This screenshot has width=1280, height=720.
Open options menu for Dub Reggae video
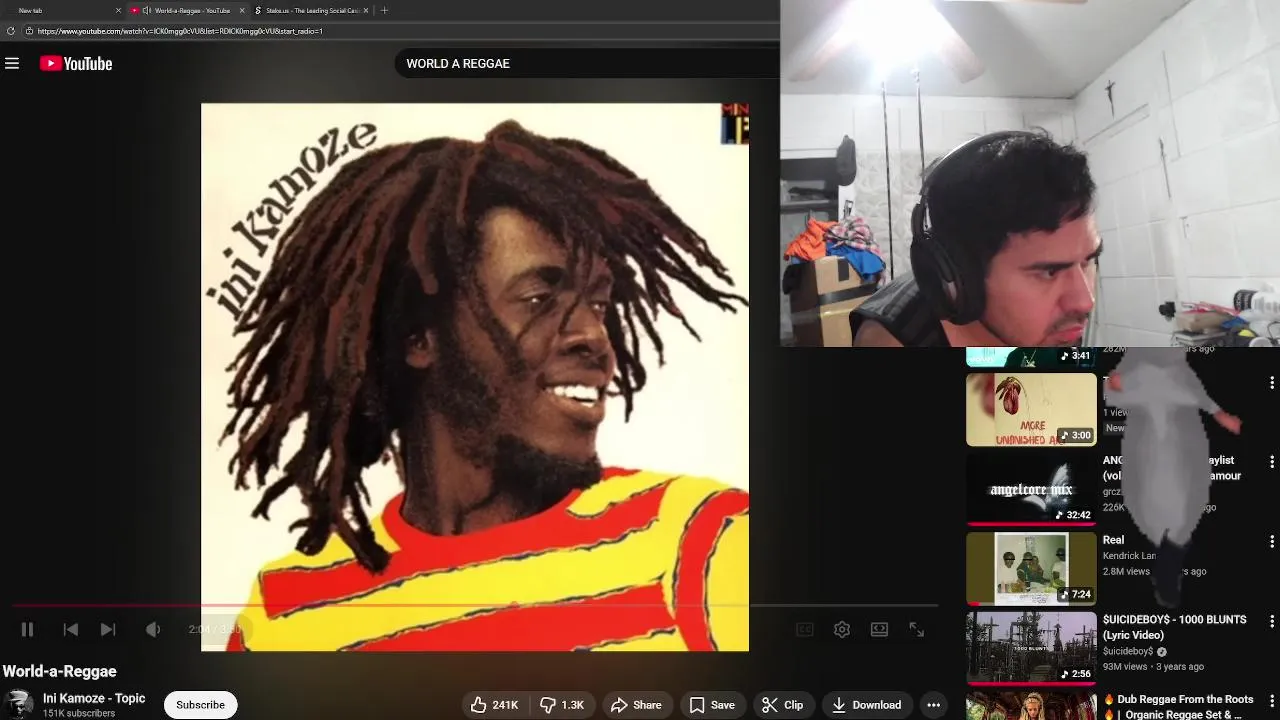click(x=1271, y=701)
